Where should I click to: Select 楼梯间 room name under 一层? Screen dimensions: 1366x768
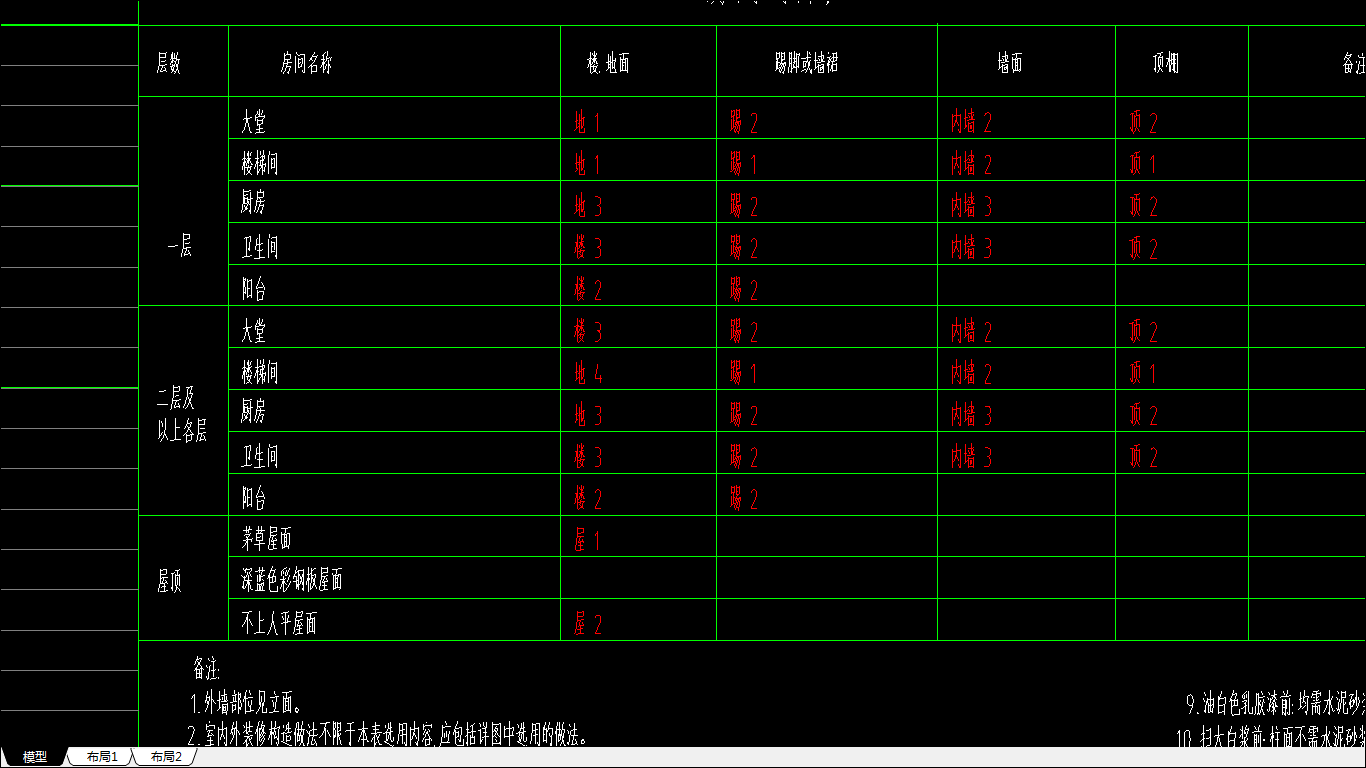tap(260, 163)
